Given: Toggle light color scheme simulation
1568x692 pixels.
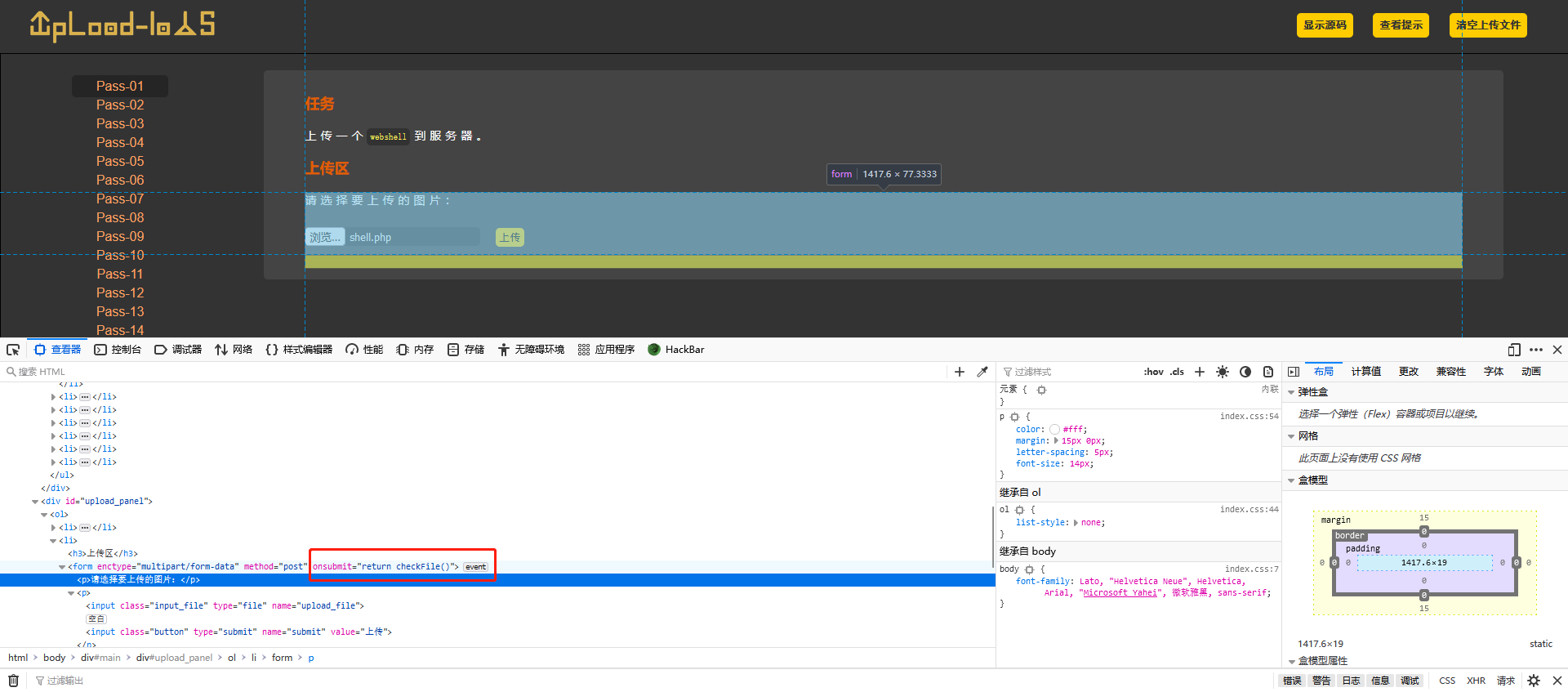Looking at the screenshot, I should click(x=1223, y=372).
